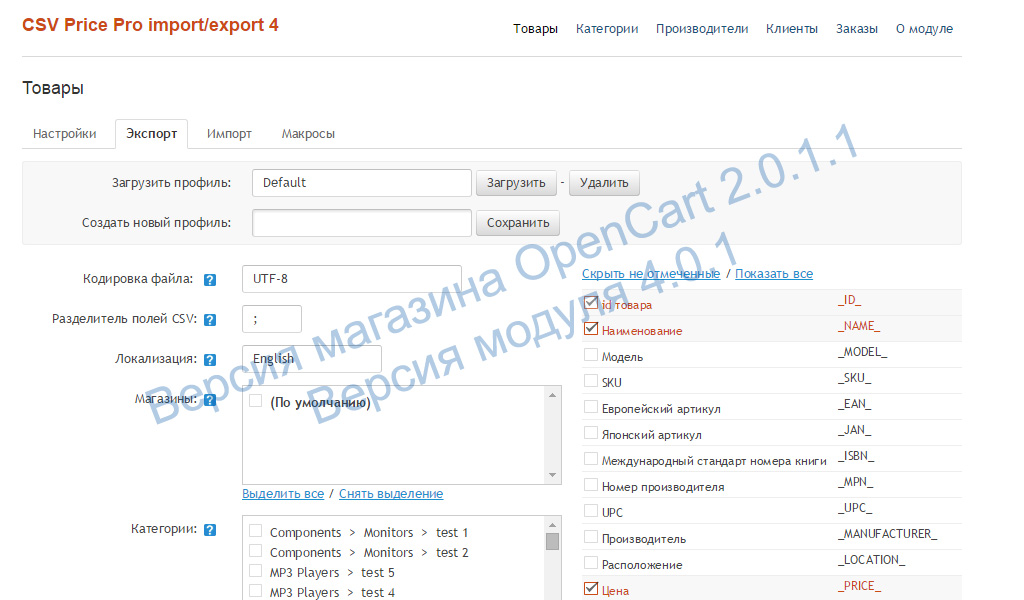Click the Загрузить profile button
This screenshot has width=1024, height=600.
pyautogui.click(x=516, y=183)
